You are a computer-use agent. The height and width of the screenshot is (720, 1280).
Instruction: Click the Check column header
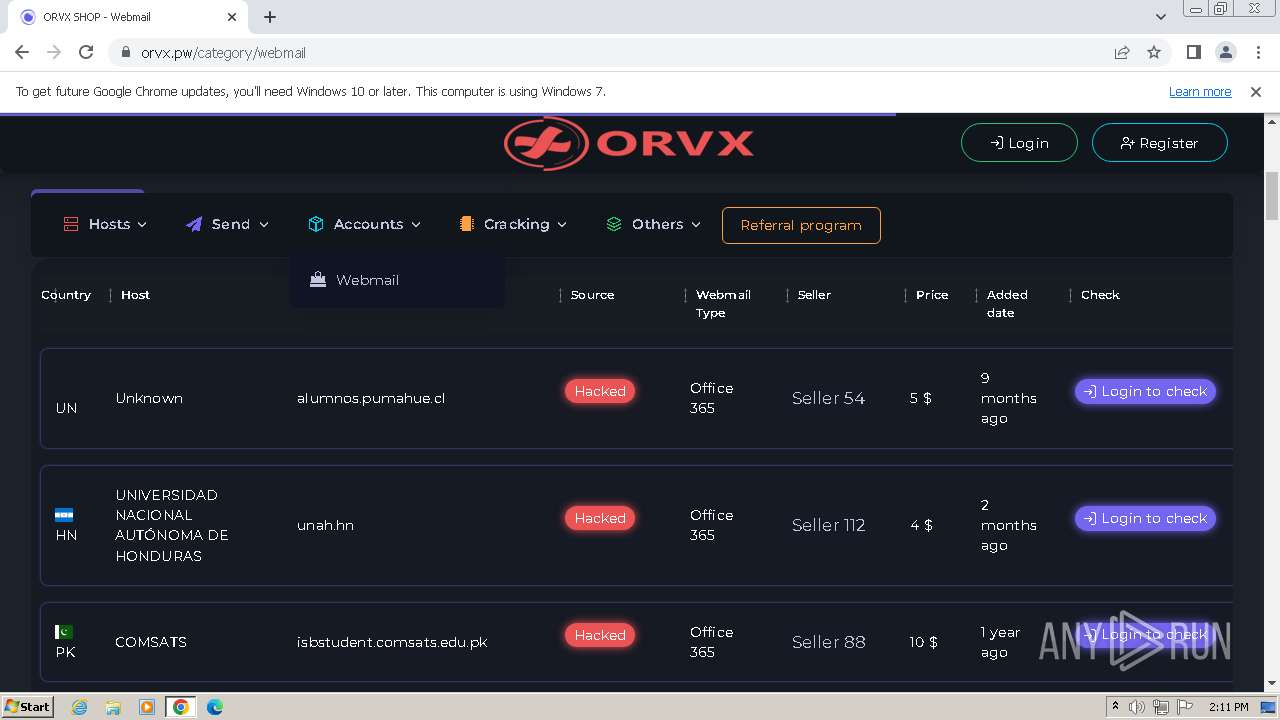click(1100, 295)
